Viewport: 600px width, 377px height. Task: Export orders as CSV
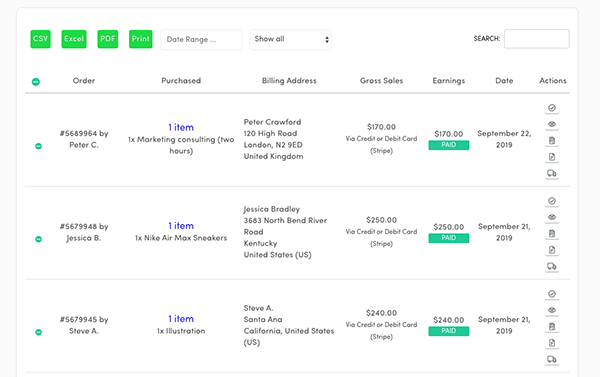41,39
